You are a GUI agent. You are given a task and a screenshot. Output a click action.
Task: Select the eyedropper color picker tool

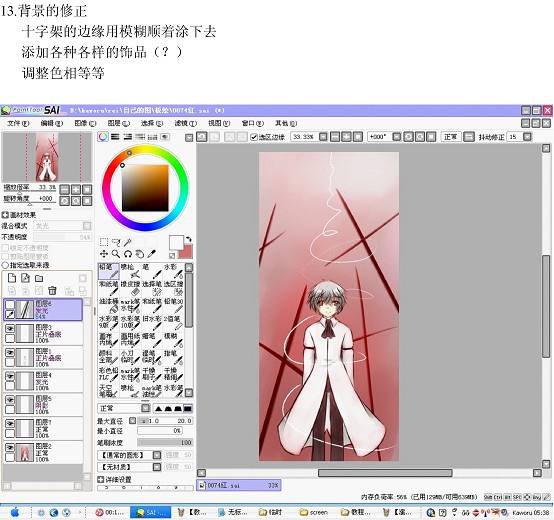pos(152,254)
